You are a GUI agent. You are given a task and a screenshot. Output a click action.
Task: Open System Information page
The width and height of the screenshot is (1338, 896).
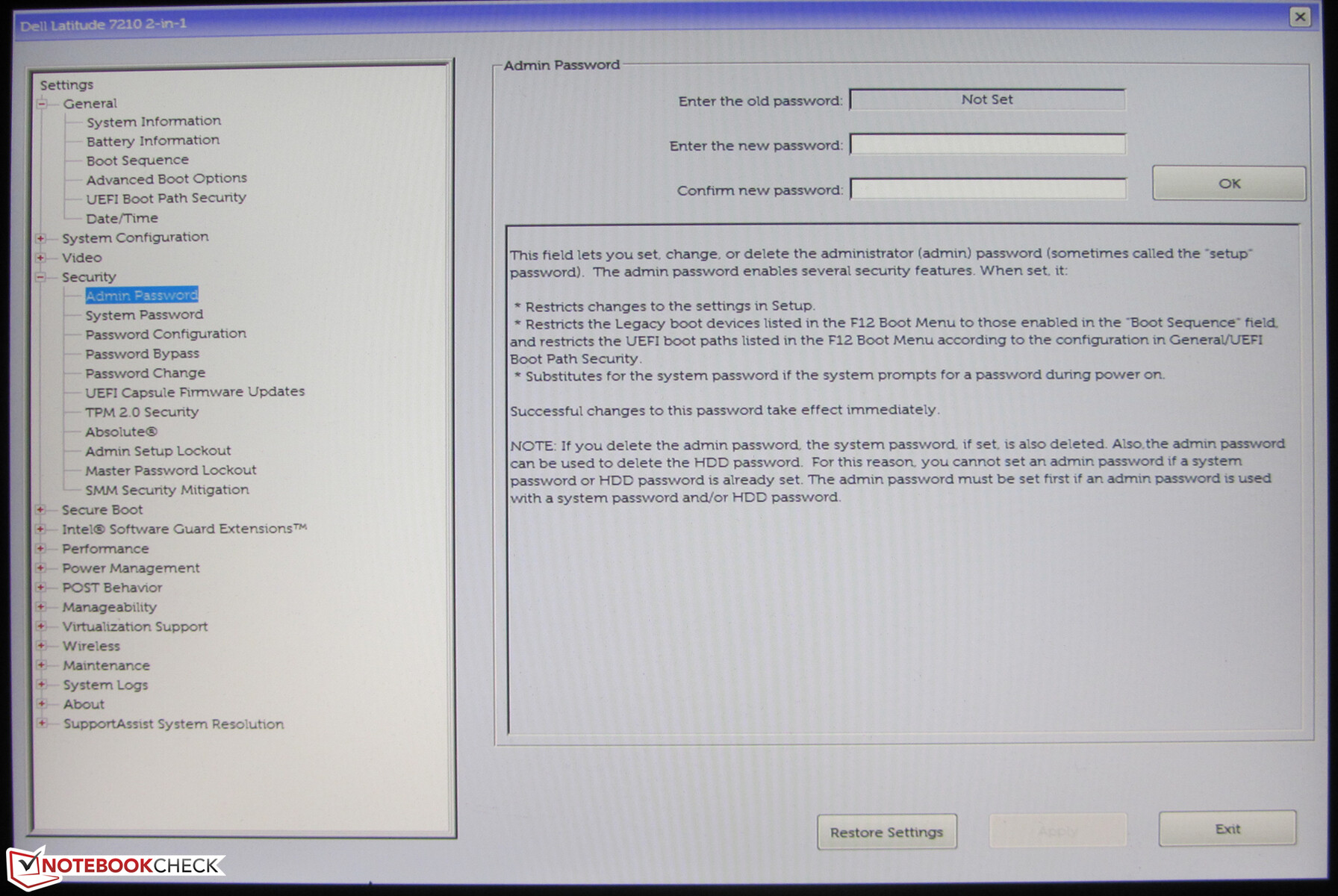point(154,121)
